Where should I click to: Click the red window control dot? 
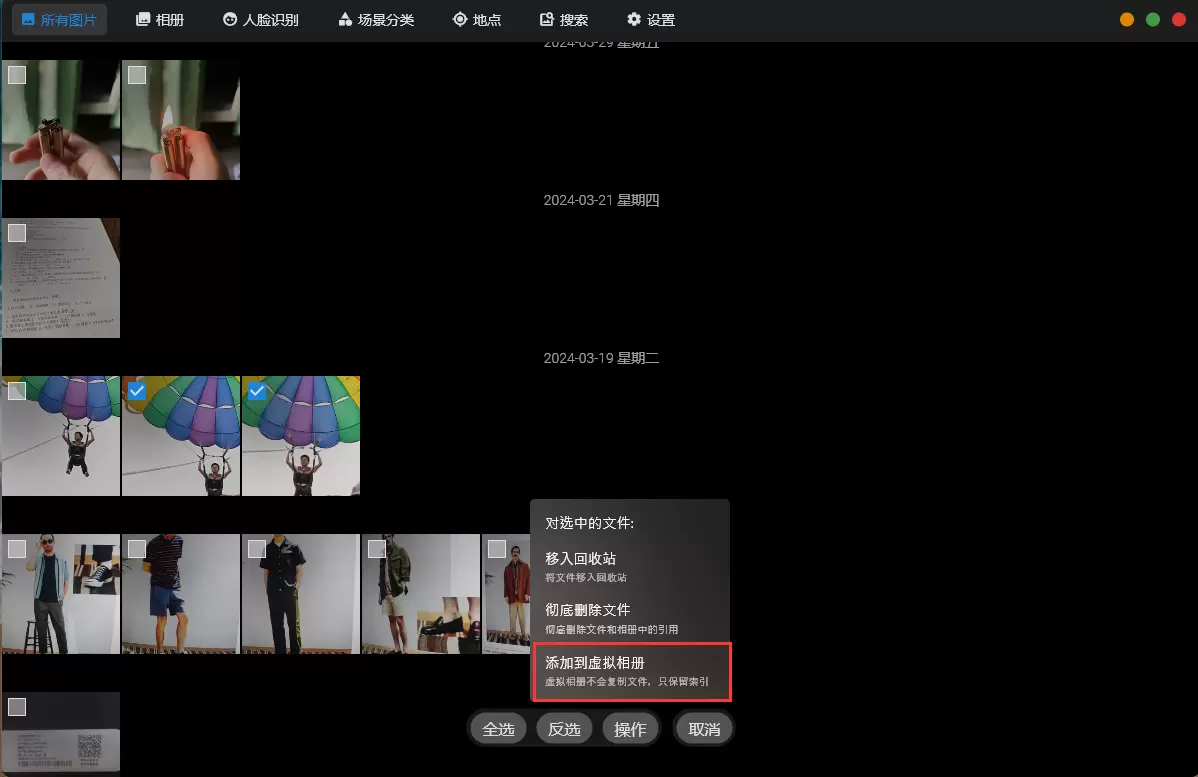pos(1179,20)
